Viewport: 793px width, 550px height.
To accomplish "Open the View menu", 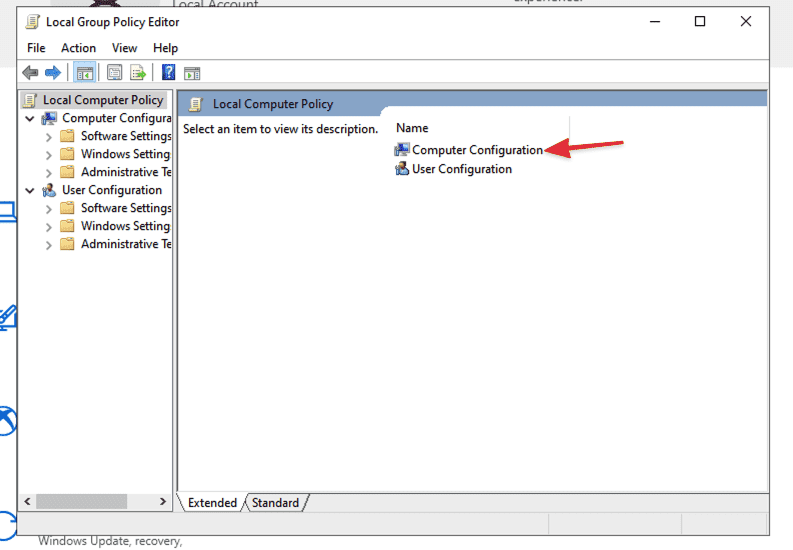I will click(124, 48).
